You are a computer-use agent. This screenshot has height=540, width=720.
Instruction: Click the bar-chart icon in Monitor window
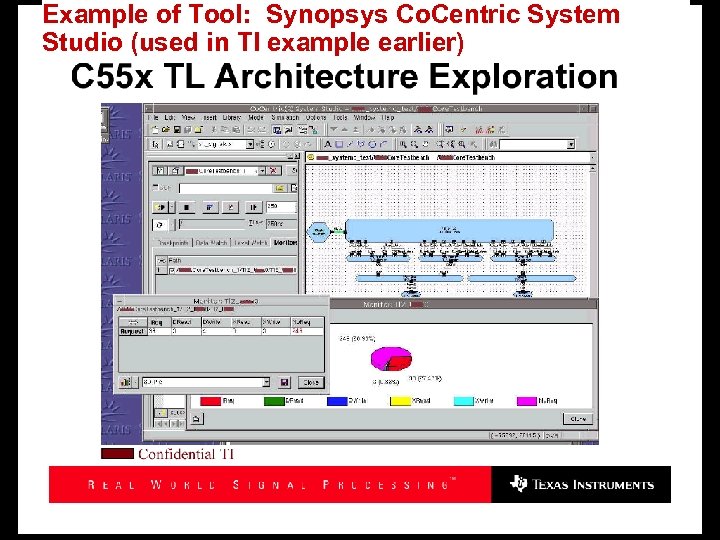click(125, 382)
